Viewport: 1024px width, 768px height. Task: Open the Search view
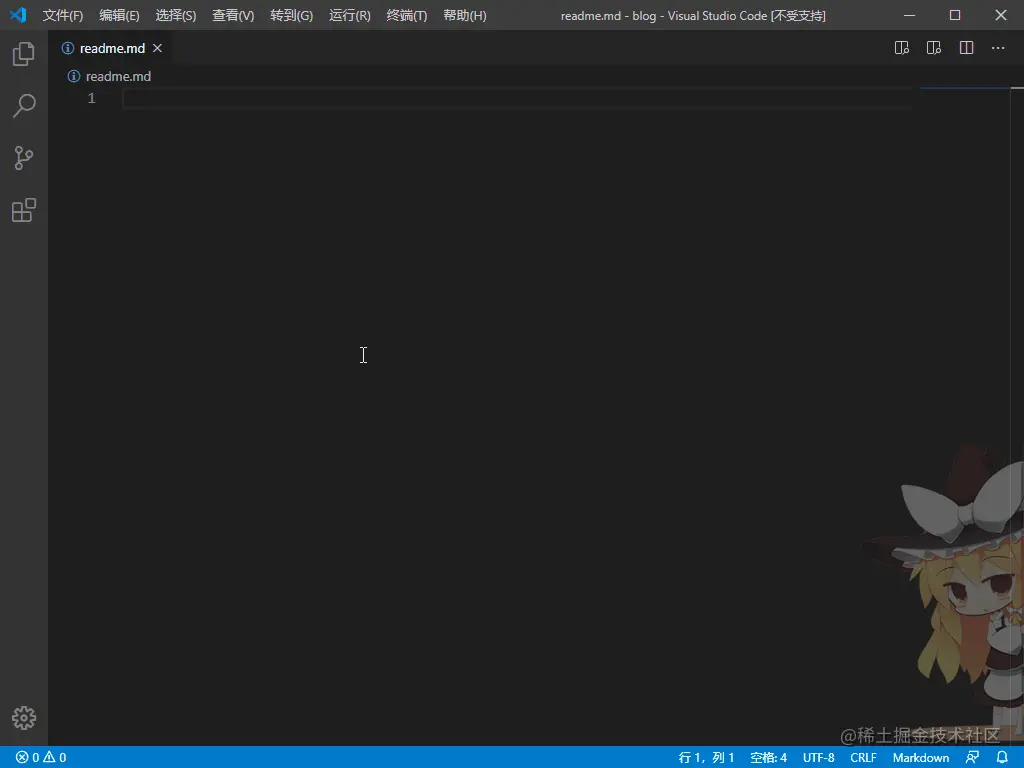(x=24, y=105)
